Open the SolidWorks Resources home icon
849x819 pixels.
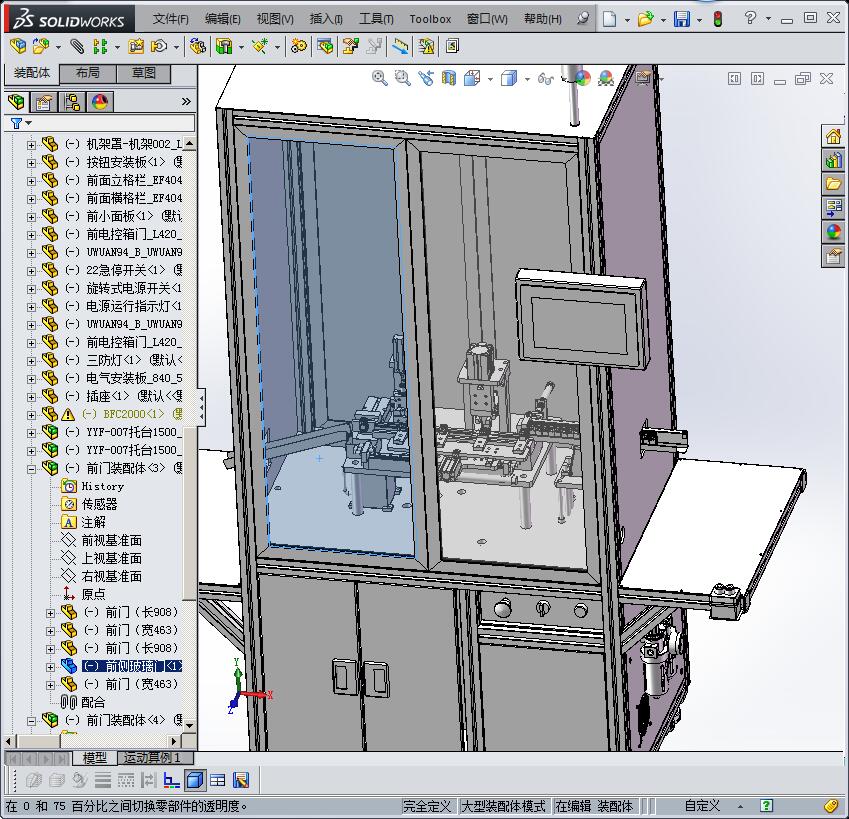(833, 136)
